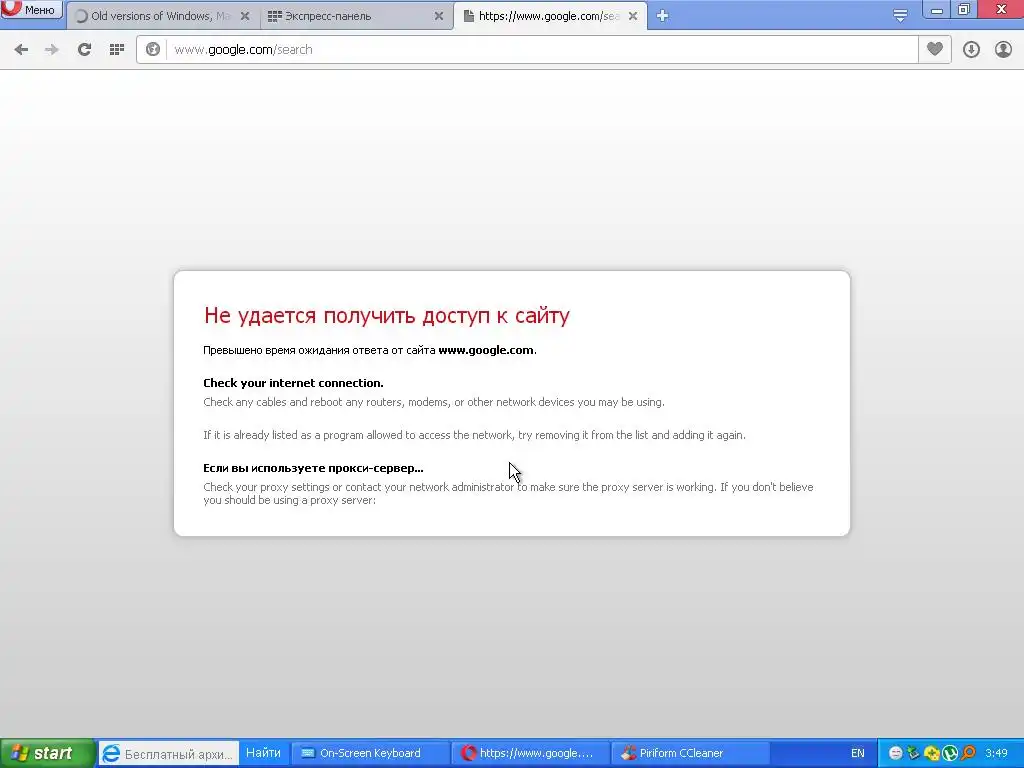This screenshot has width=1024, height=768.
Task: Minimize the Opera window
Action: (x=936, y=10)
